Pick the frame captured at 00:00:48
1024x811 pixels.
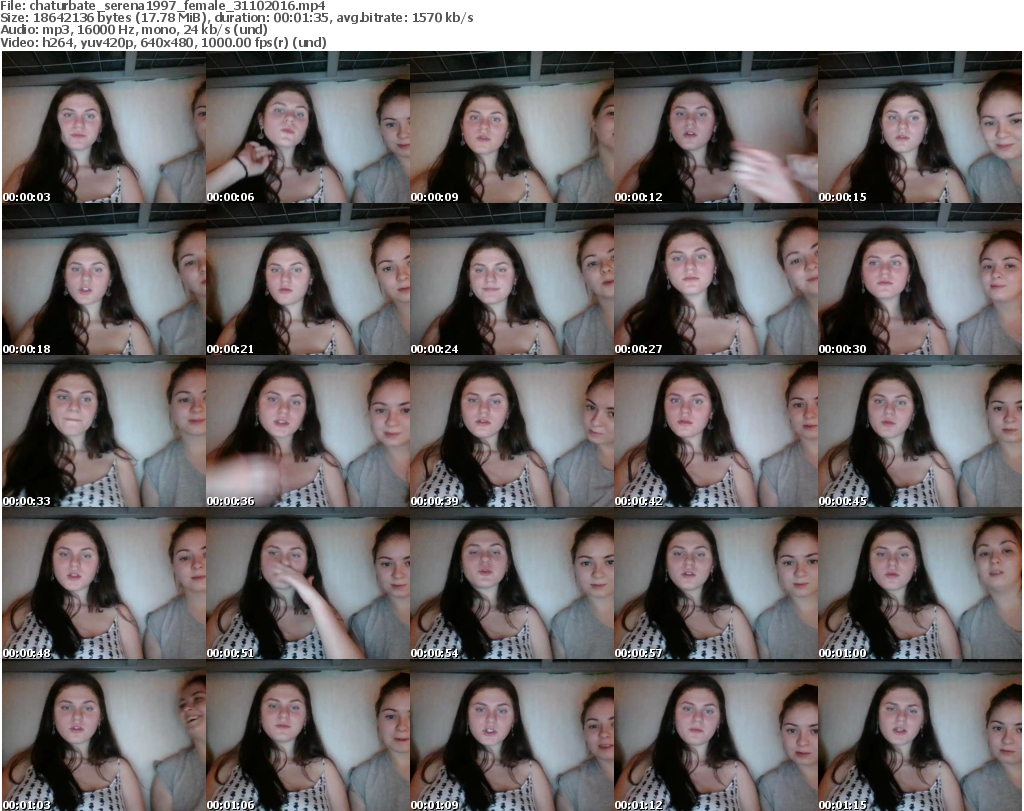click(x=104, y=584)
